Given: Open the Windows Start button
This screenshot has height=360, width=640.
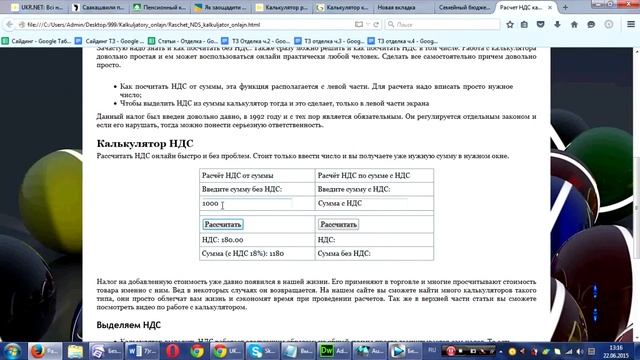Looking at the screenshot, I should 12,351.
